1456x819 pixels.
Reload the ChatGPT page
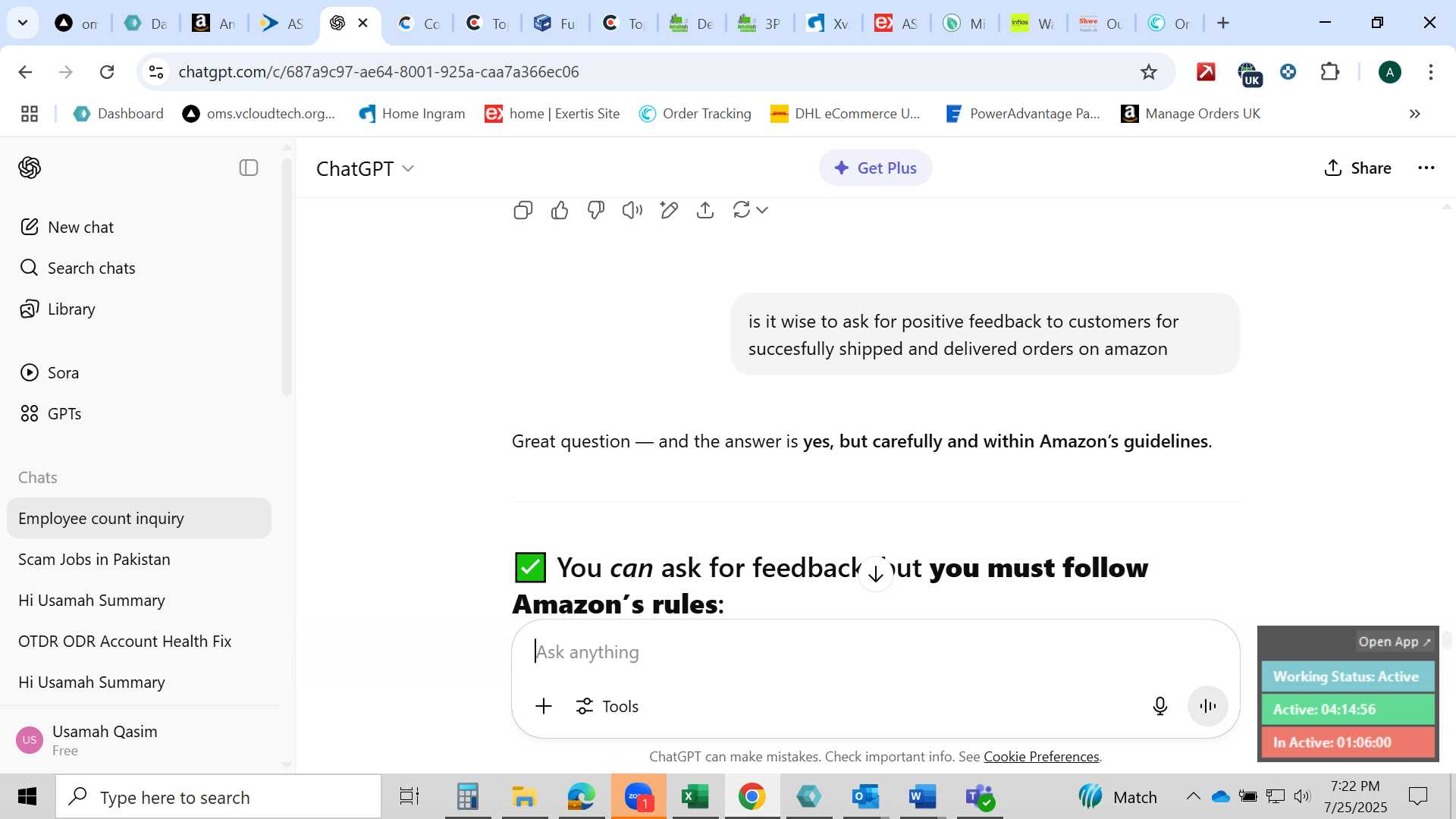(x=107, y=71)
